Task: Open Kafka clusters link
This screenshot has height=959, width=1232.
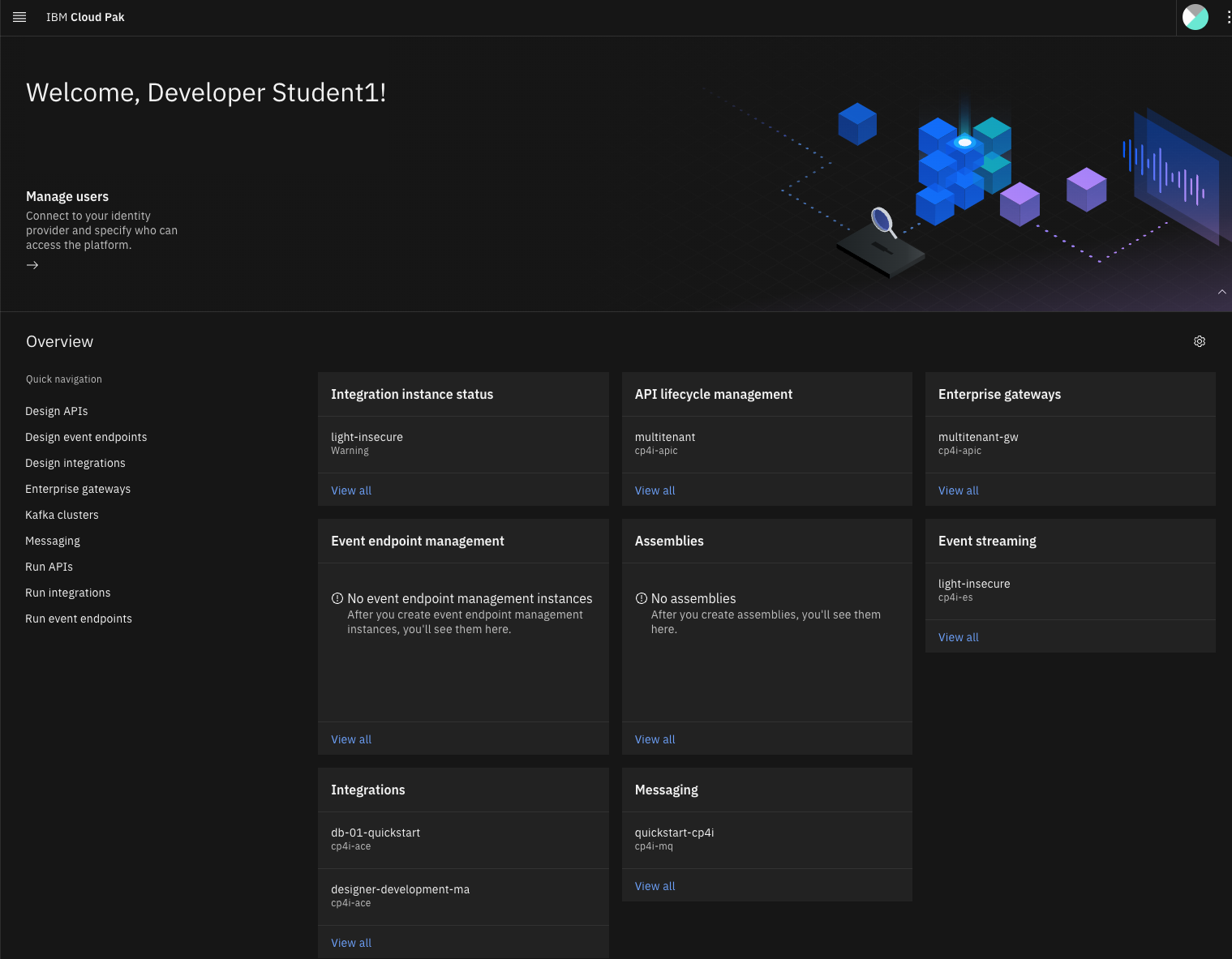Action: pos(62,515)
